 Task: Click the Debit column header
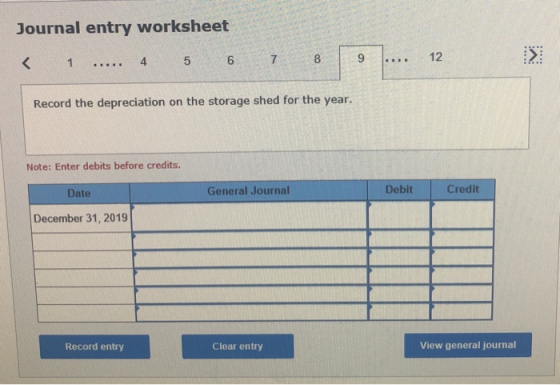pyautogui.click(x=399, y=190)
